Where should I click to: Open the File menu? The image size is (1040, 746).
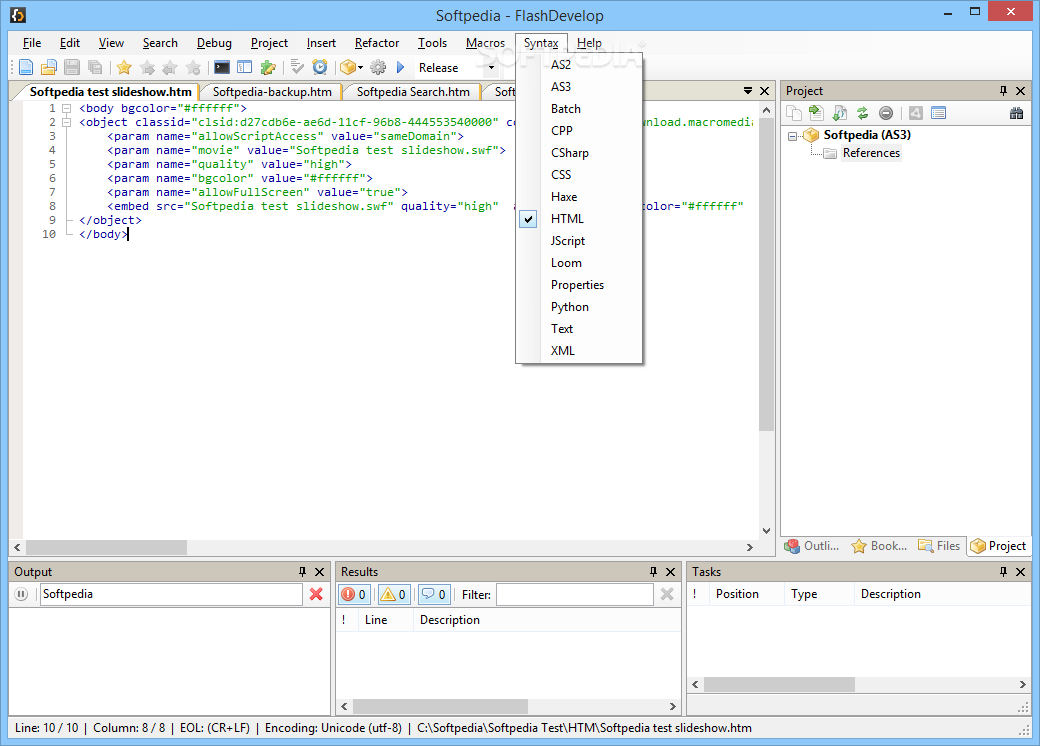(x=32, y=43)
